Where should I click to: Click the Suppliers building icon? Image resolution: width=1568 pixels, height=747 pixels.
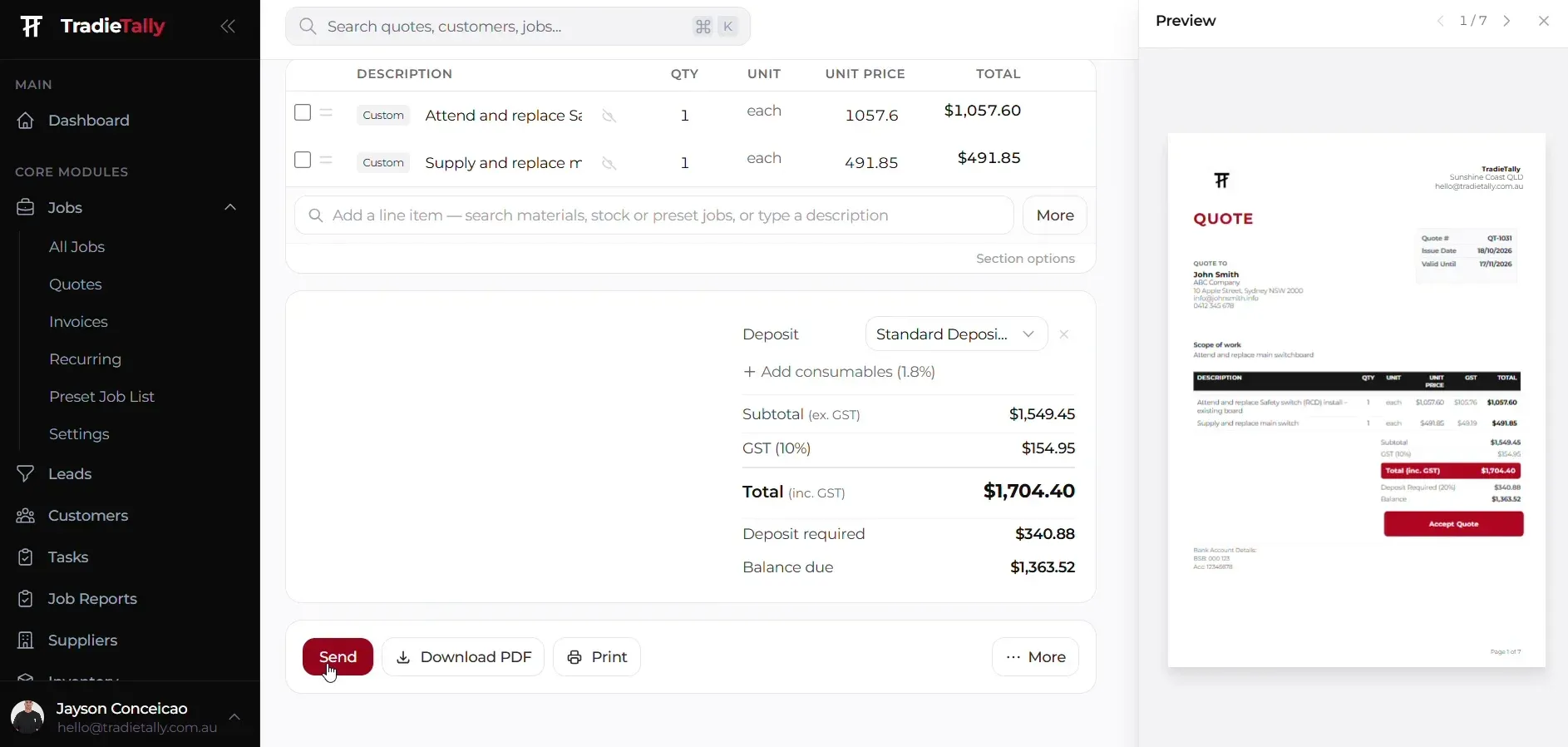(x=26, y=641)
